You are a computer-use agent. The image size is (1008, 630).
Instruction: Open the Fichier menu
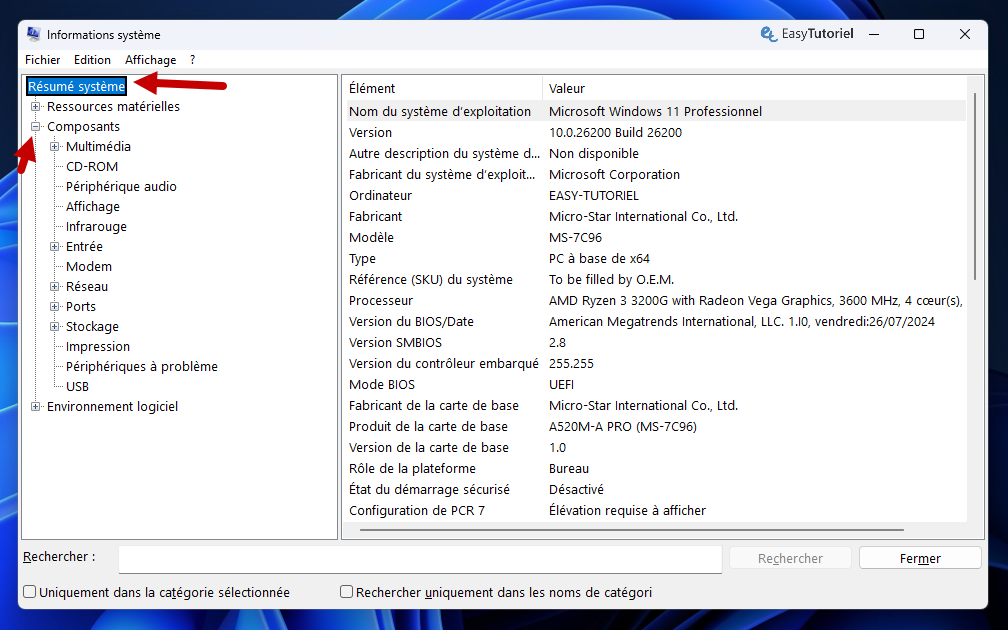(42, 60)
